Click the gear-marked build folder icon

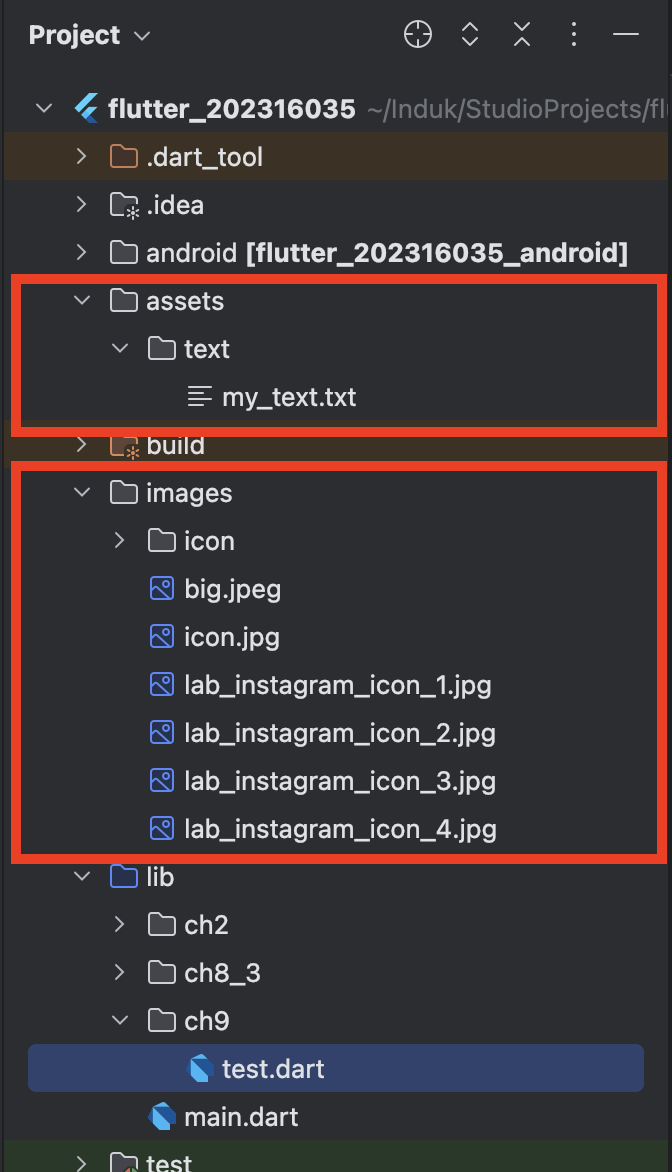[124, 444]
